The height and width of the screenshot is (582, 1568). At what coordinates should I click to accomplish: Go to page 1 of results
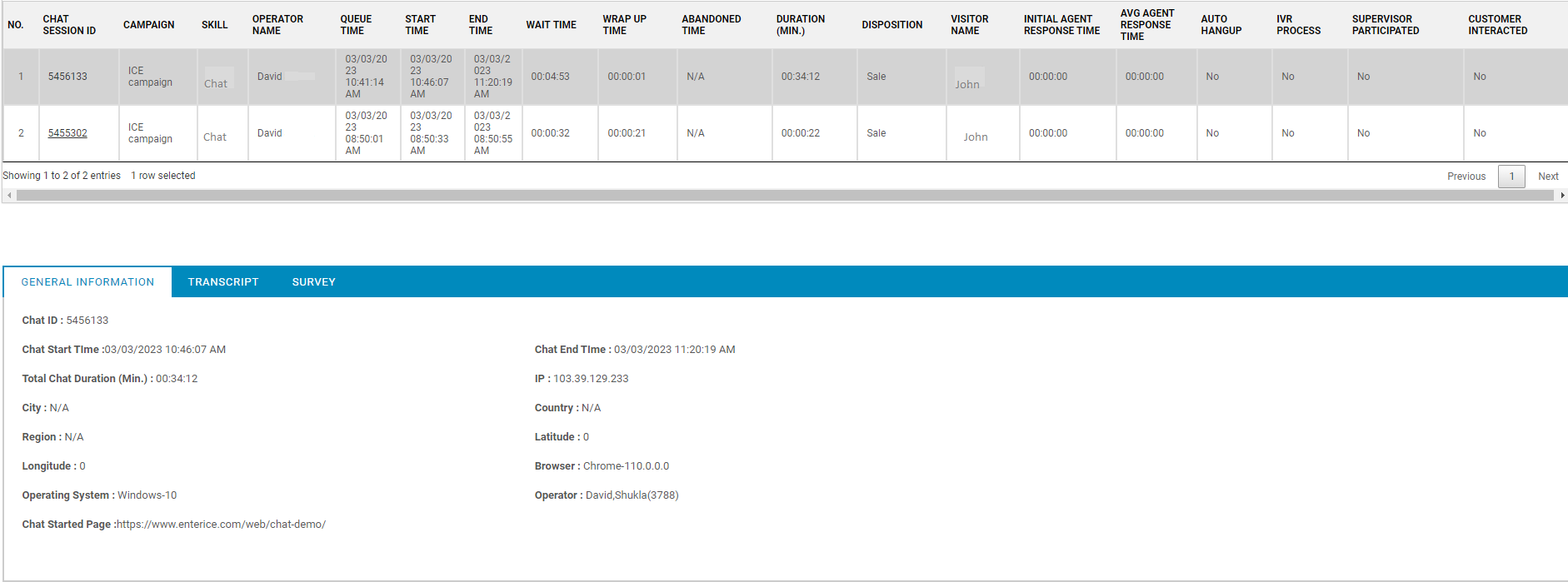coord(1511,177)
